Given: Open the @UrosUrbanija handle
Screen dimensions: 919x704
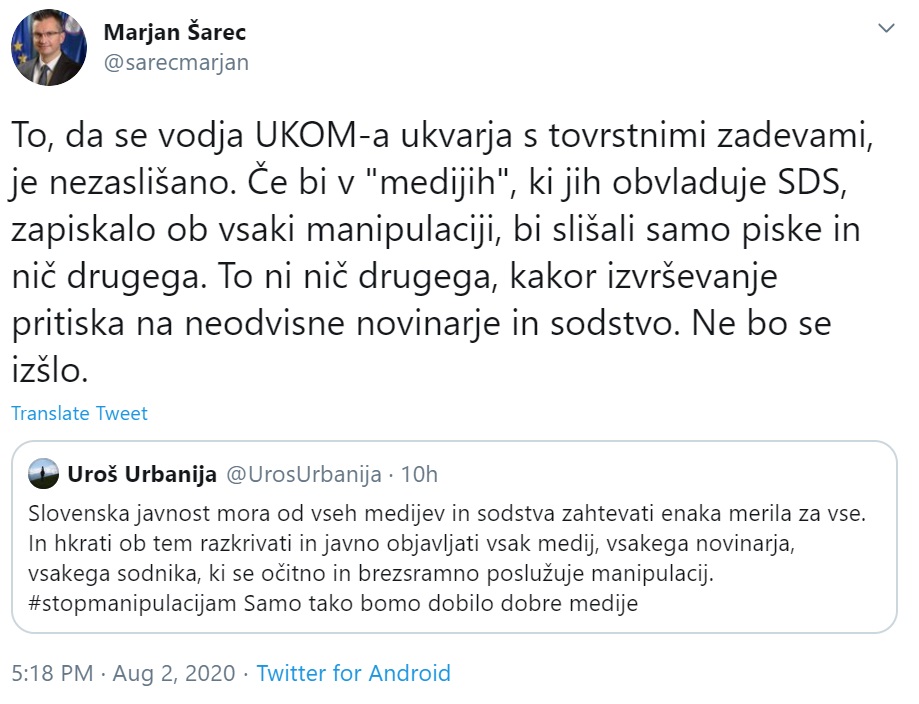Looking at the screenshot, I should [304, 475].
